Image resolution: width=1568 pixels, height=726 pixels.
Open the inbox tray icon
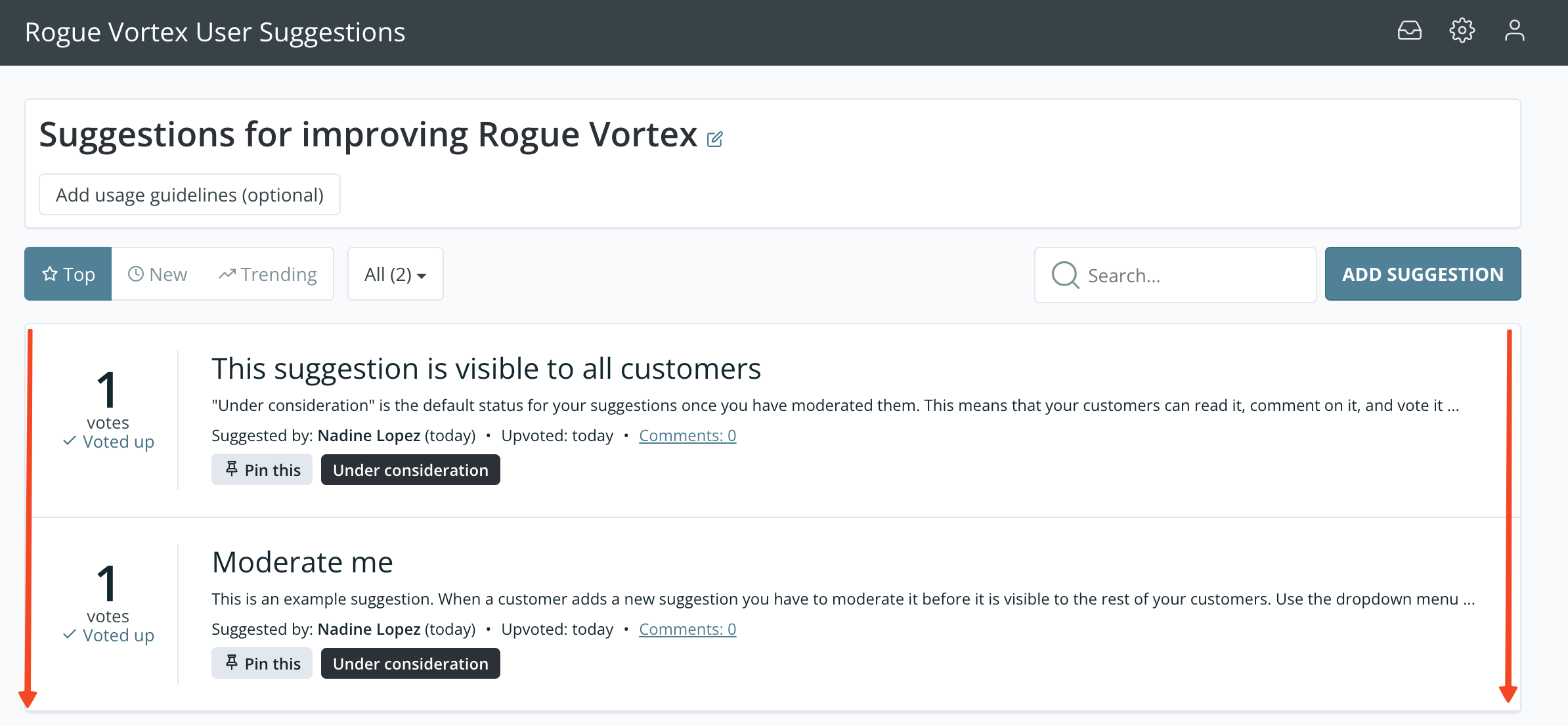pyautogui.click(x=1409, y=31)
